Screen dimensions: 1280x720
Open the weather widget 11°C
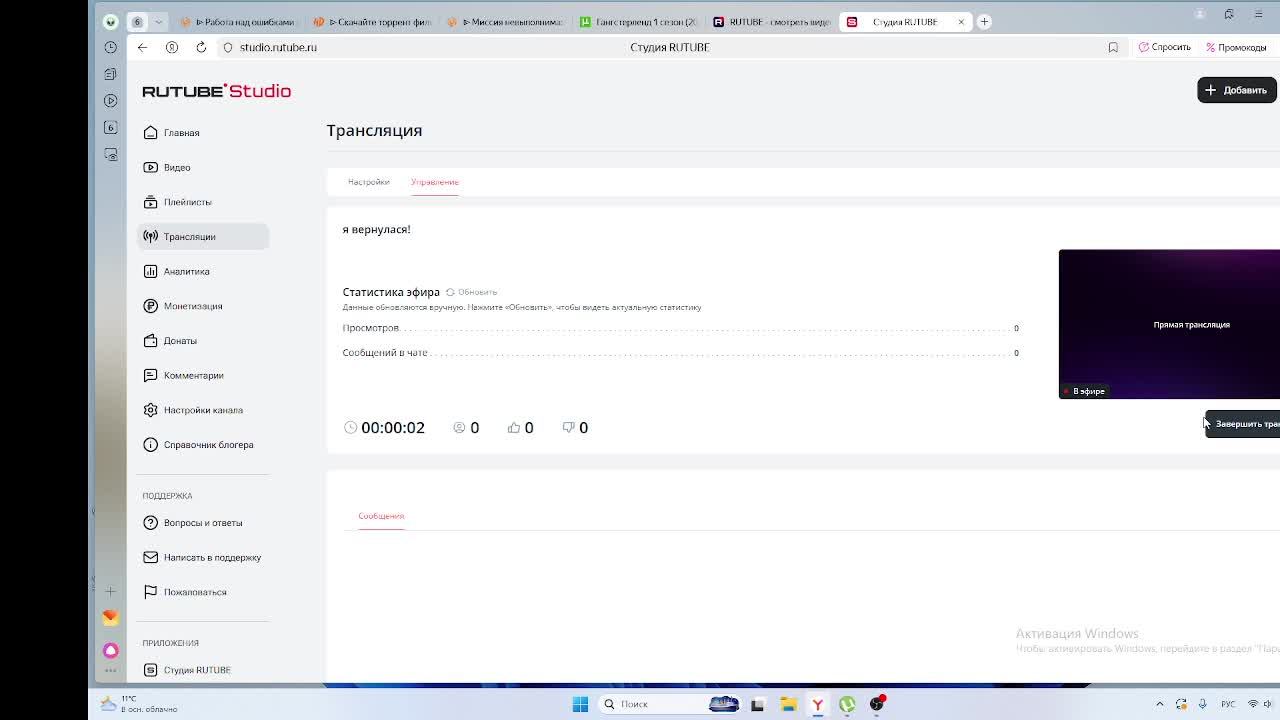click(138, 704)
